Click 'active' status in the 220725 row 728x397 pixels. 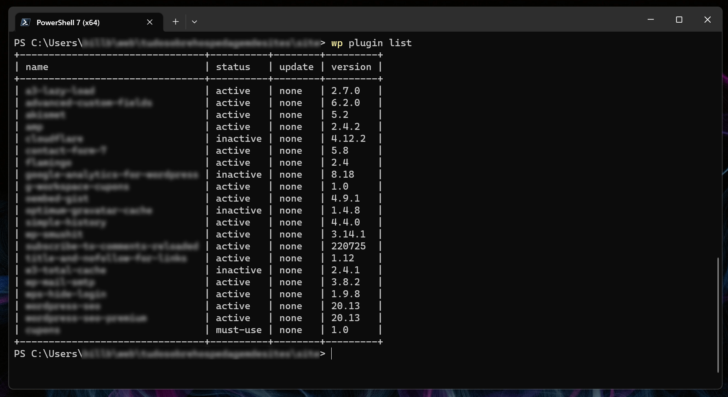(233, 246)
